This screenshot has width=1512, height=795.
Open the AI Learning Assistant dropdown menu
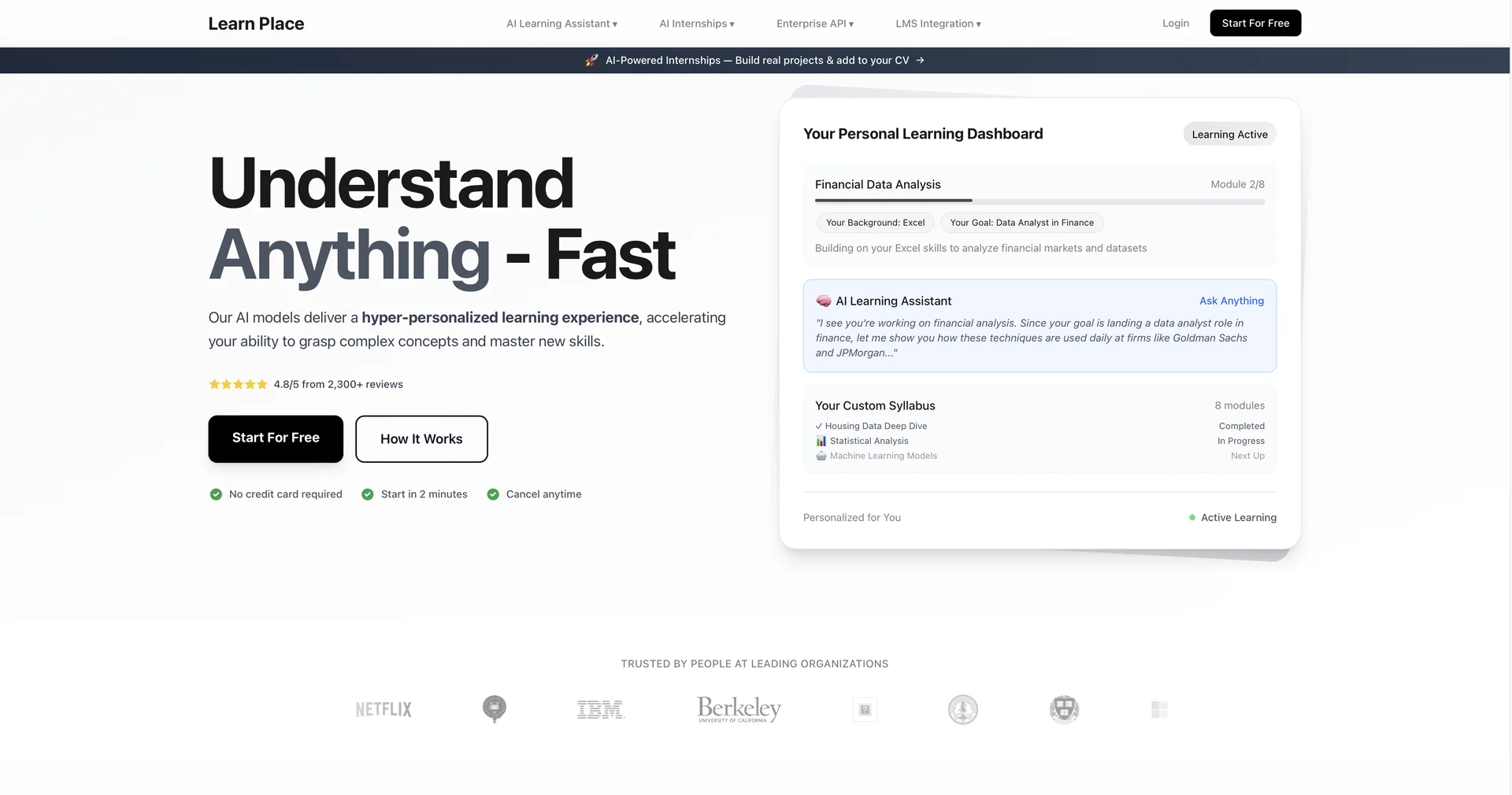pyautogui.click(x=561, y=23)
